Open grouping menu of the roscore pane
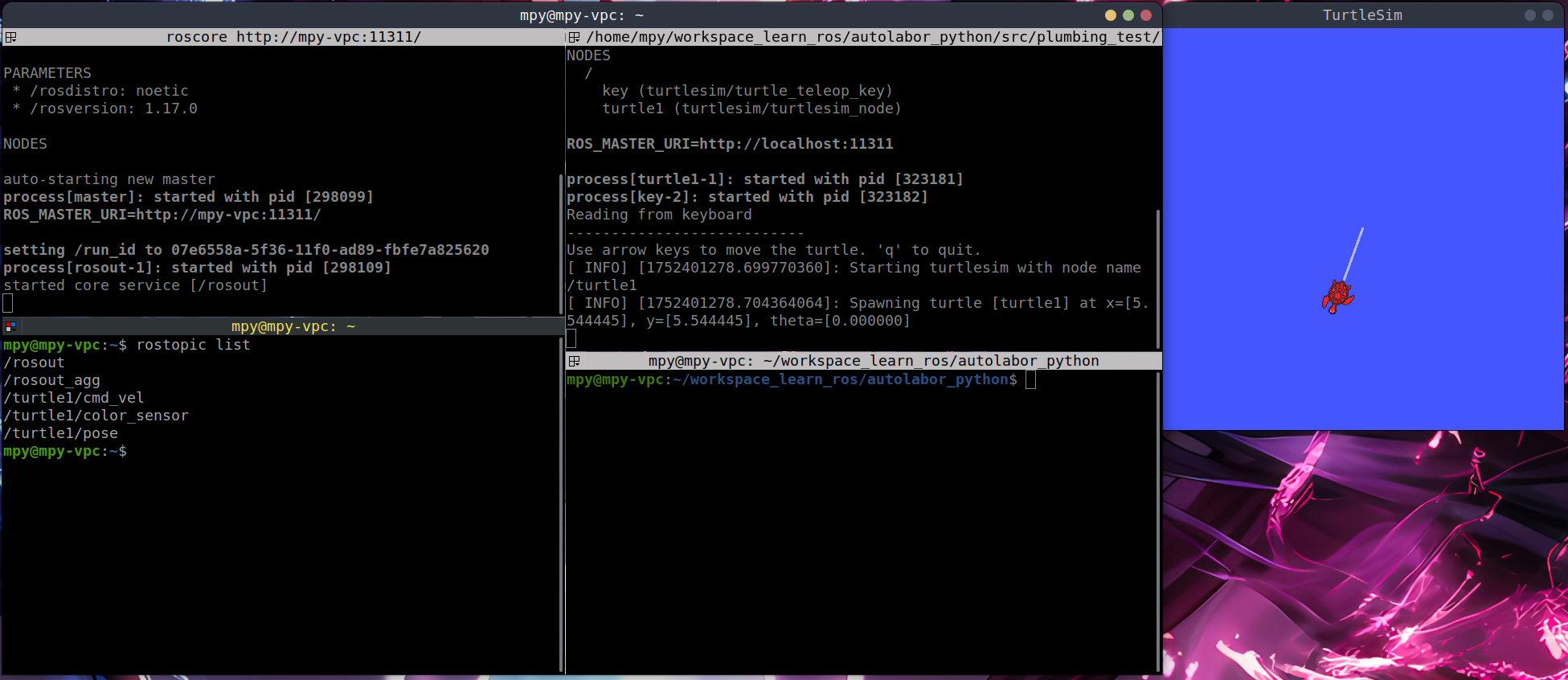 point(10,37)
